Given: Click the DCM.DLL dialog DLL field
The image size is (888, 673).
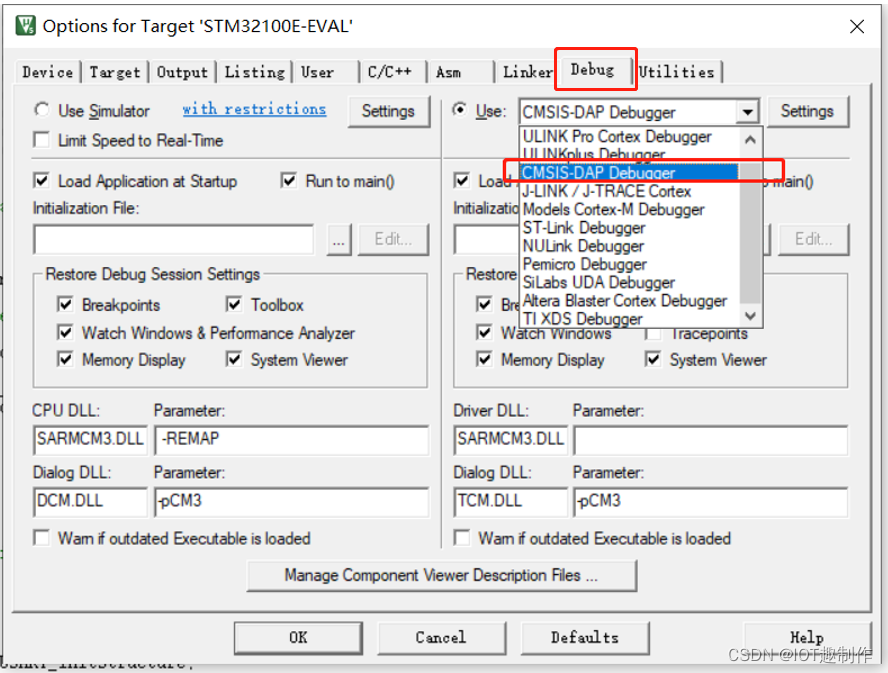Looking at the screenshot, I should (91, 502).
